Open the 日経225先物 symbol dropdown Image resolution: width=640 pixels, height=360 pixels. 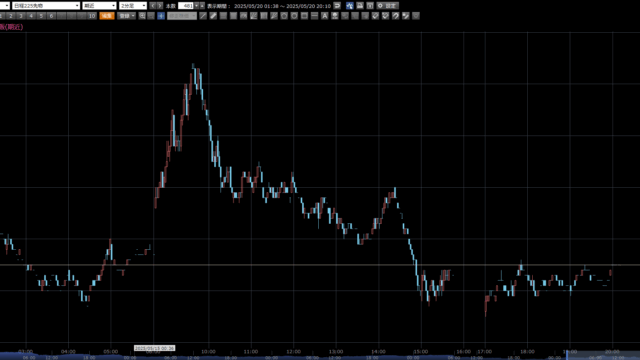point(46,6)
